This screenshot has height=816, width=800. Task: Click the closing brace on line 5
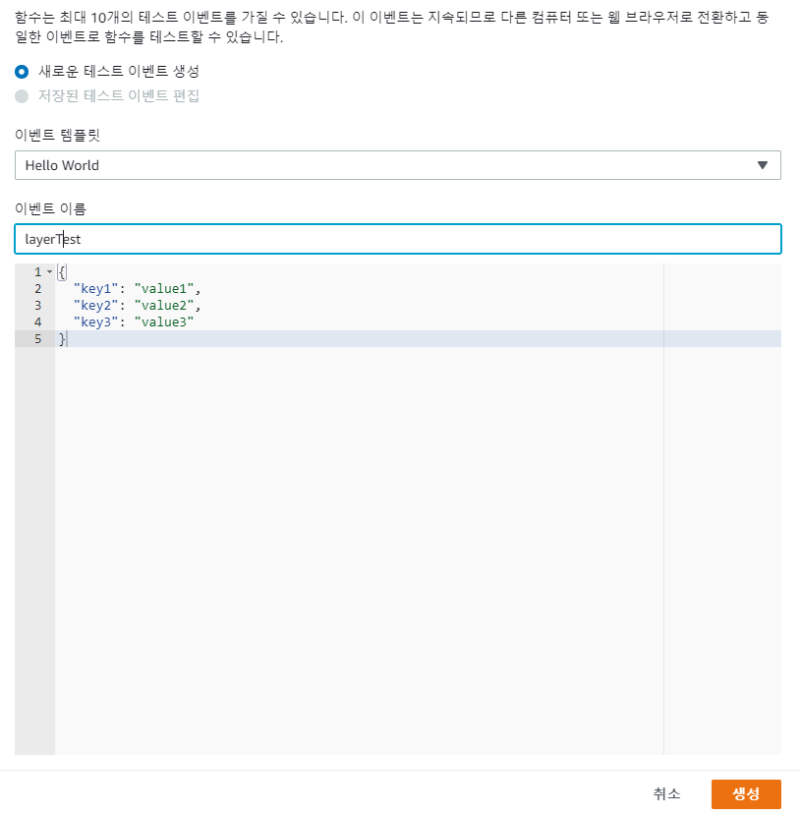coord(62,339)
